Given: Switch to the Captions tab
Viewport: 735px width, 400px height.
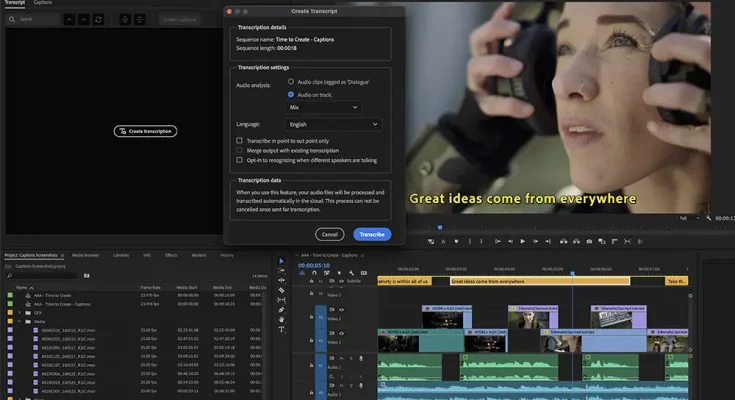Looking at the screenshot, I should pyautogui.click(x=43, y=3).
